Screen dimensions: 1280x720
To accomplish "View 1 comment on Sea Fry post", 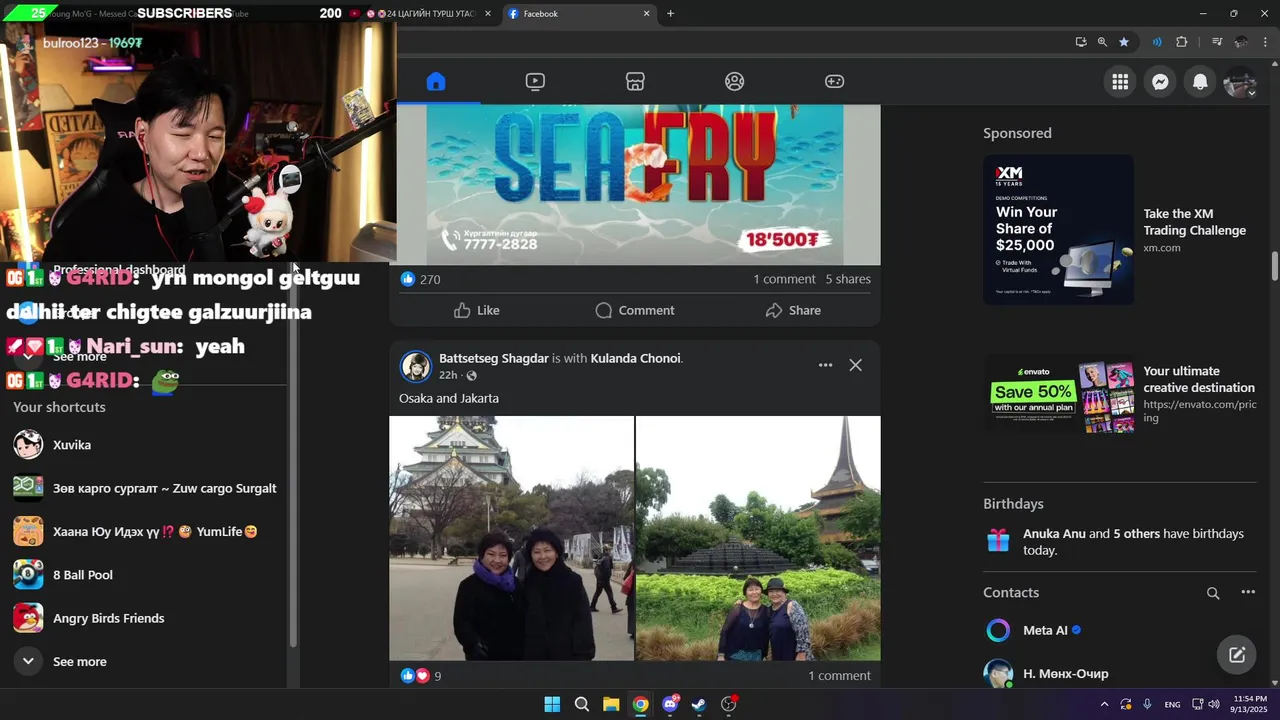I will [x=784, y=279].
